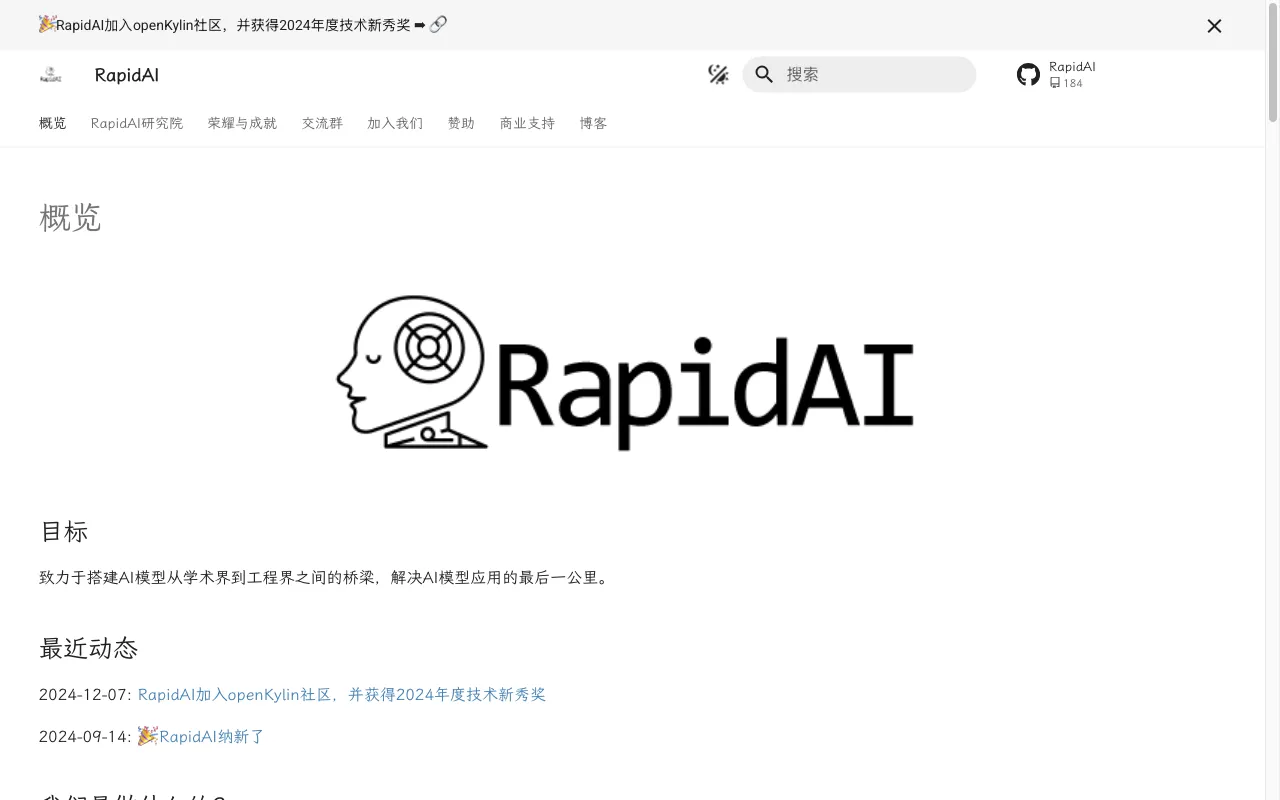Open the RapidAI加入openKylin社区 news link
Screen dimensions: 1280x800
click(342, 694)
